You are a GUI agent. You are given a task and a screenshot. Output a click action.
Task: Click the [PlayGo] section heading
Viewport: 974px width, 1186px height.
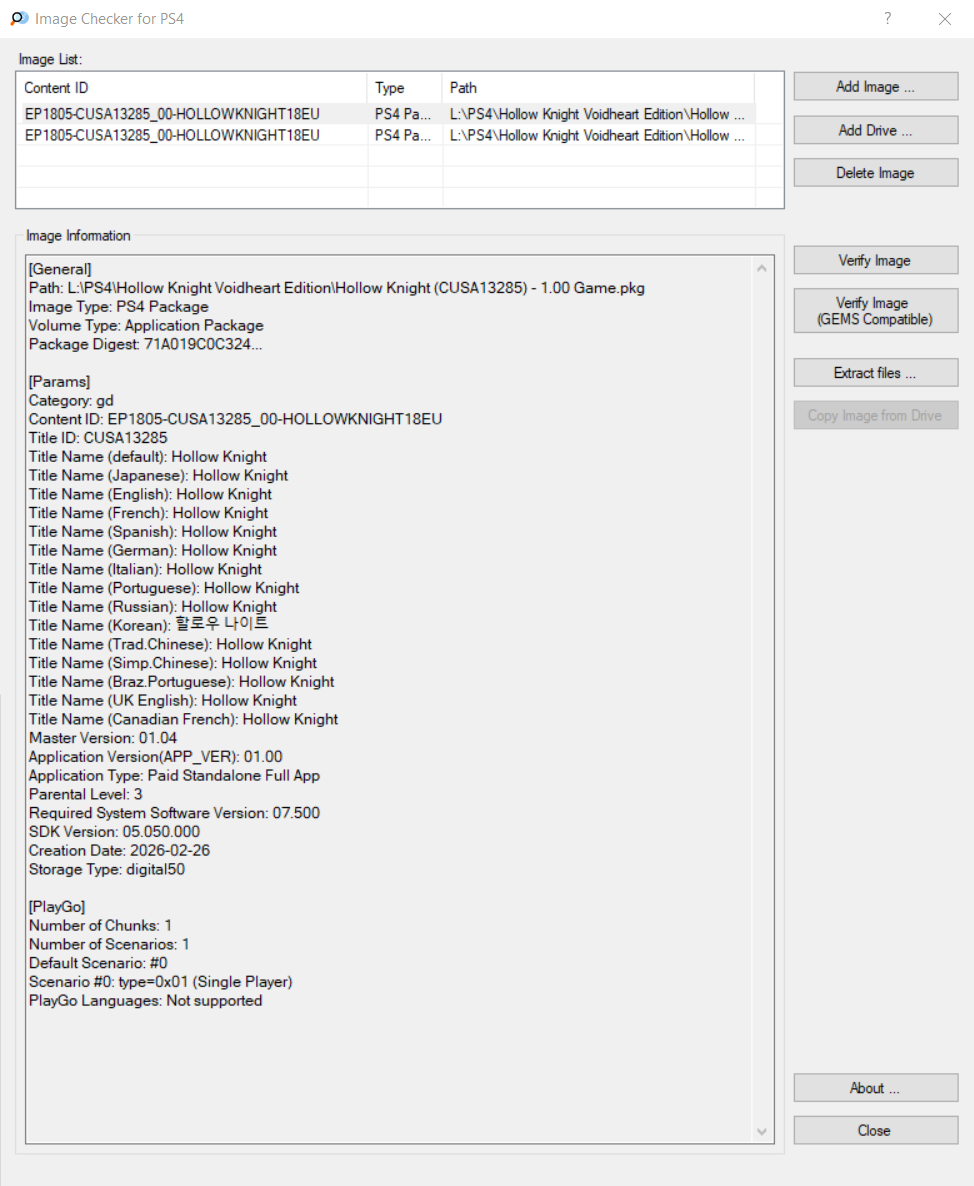(x=57, y=907)
